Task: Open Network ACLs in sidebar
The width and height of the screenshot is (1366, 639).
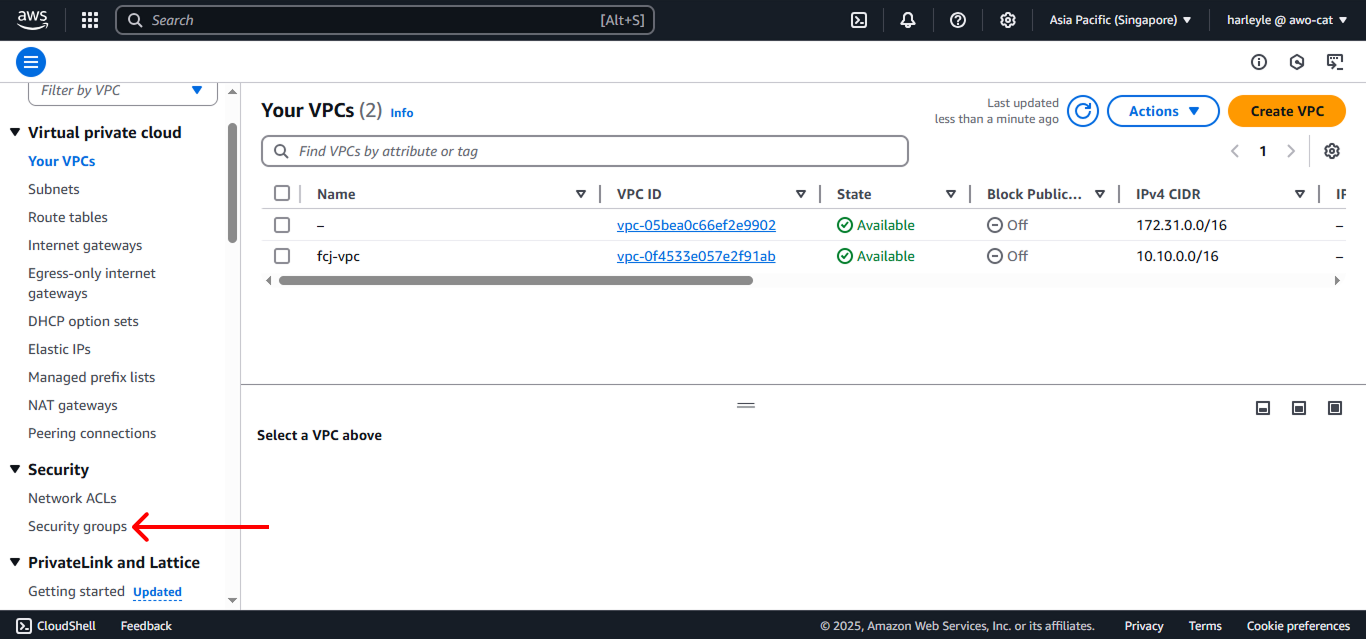Action: coord(72,498)
